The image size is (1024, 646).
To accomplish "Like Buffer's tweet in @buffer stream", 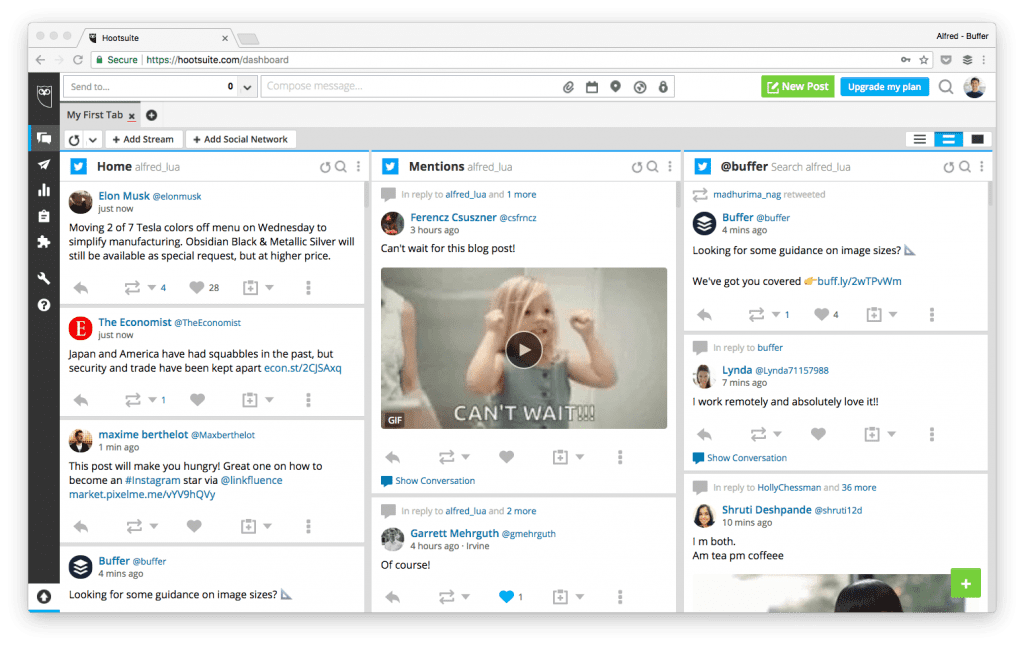I will [x=822, y=314].
